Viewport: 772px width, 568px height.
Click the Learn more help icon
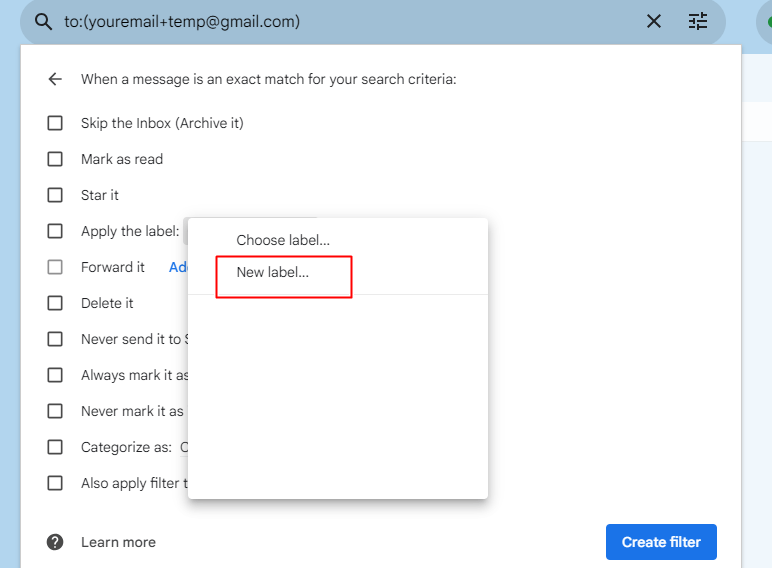coord(55,542)
